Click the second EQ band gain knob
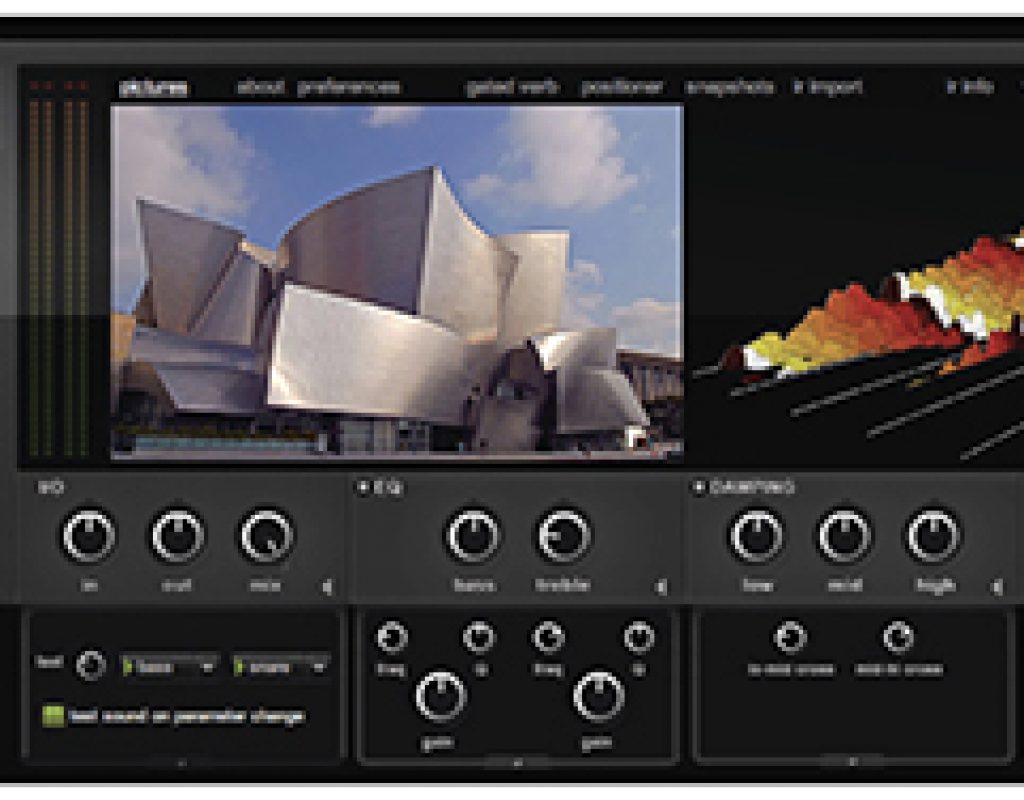Viewport: 1024px width, 800px height. (x=598, y=695)
